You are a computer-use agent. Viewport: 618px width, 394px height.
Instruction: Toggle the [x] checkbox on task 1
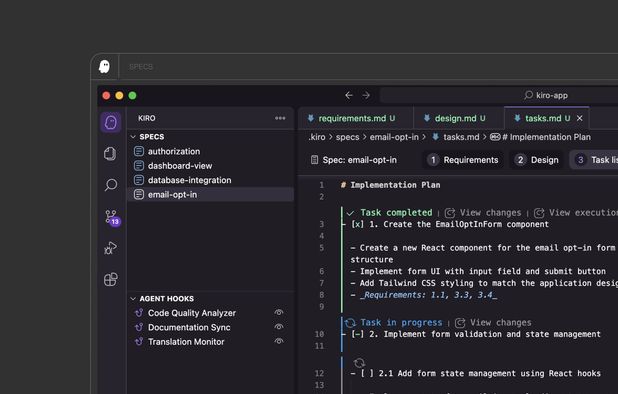click(357, 224)
